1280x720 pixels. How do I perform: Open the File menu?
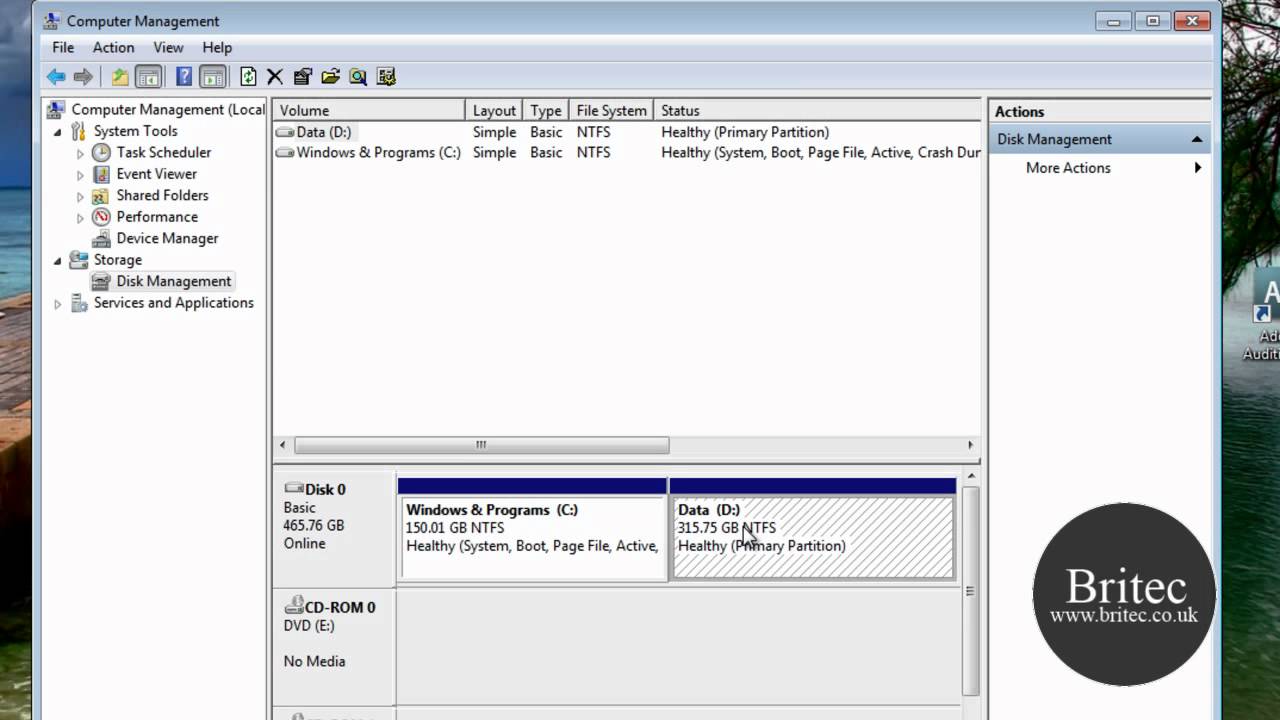(x=63, y=47)
